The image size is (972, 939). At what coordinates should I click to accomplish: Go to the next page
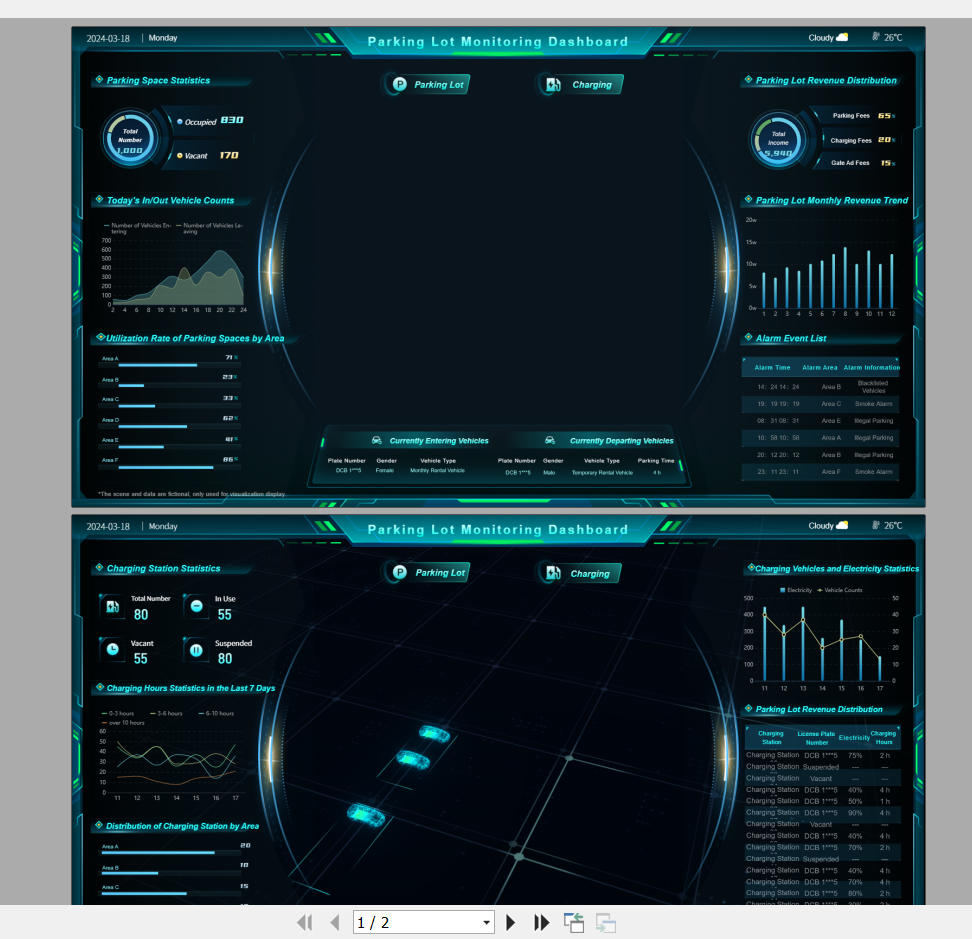coord(510,922)
